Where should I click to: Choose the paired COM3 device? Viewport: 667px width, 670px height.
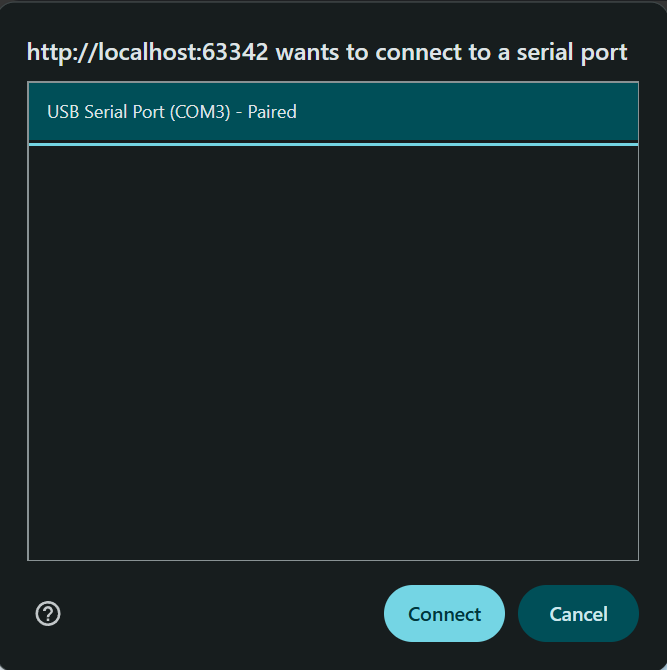(172, 112)
